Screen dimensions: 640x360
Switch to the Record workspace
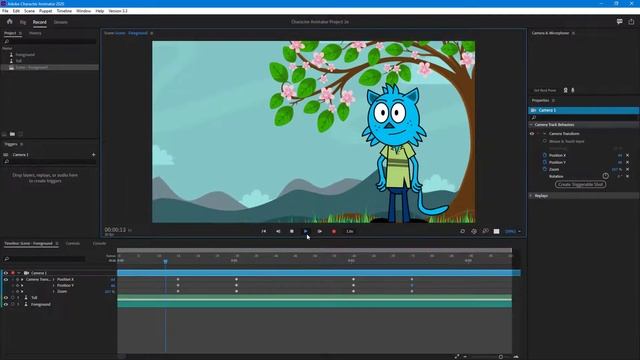click(x=40, y=22)
